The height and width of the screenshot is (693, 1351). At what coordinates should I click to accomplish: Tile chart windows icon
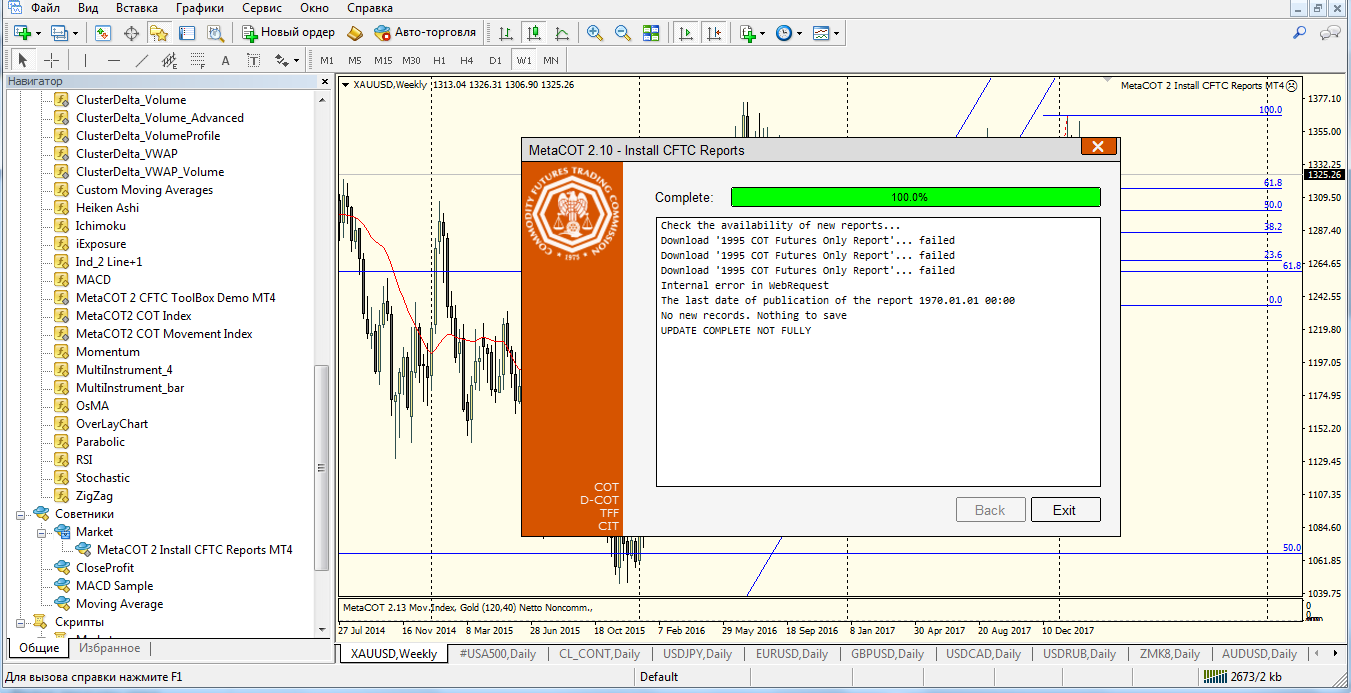point(651,32)
